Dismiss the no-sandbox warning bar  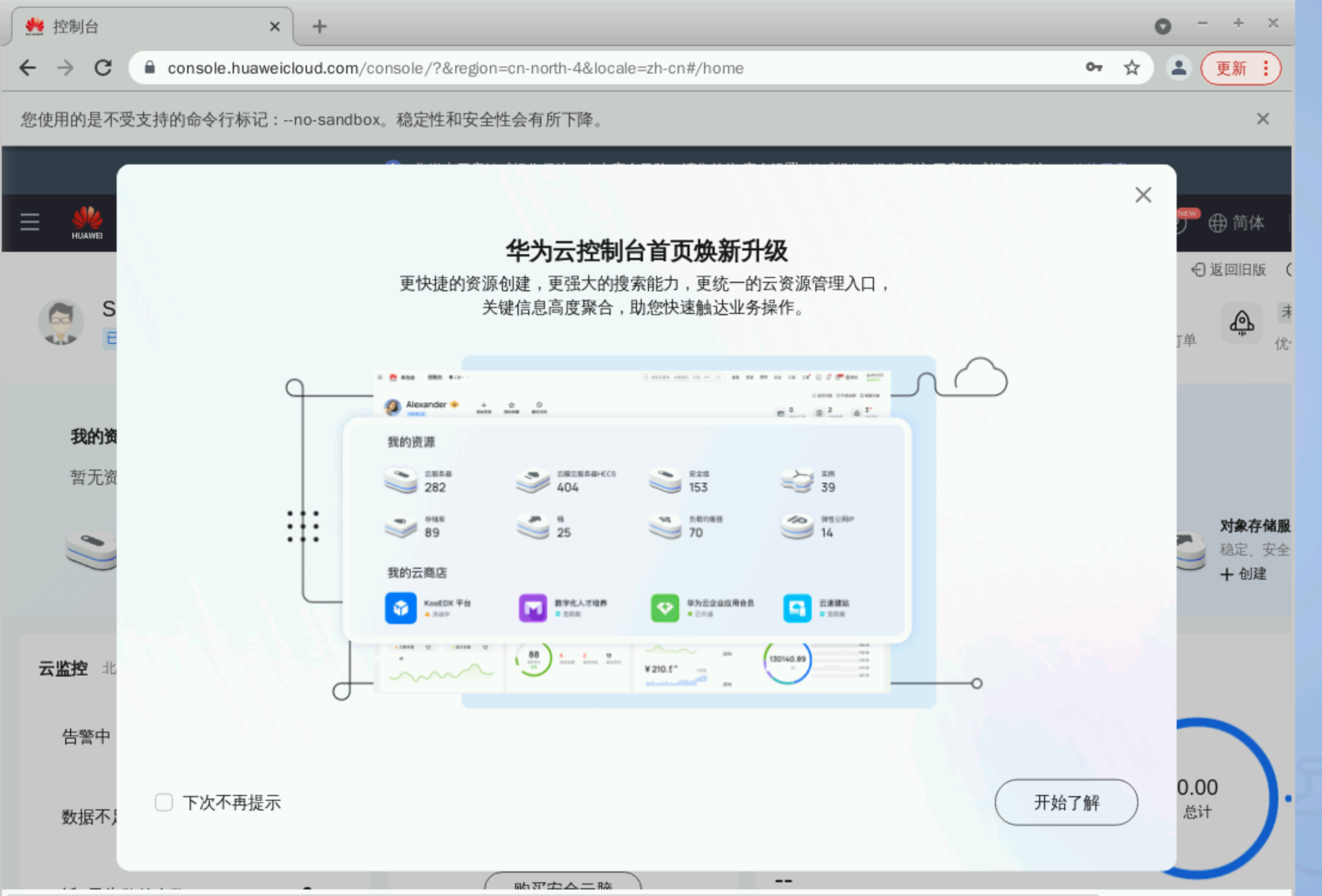(x=1262, y=119)
